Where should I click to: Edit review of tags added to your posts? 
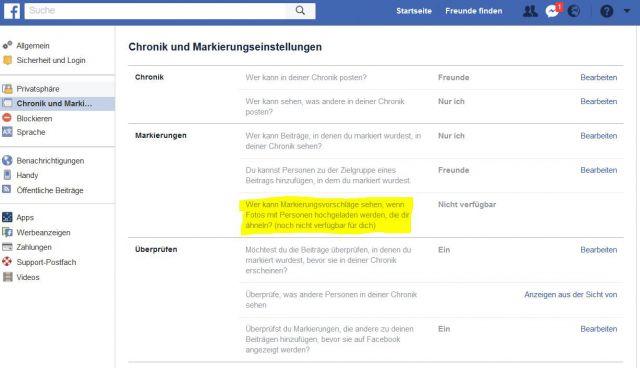[598, 329]
